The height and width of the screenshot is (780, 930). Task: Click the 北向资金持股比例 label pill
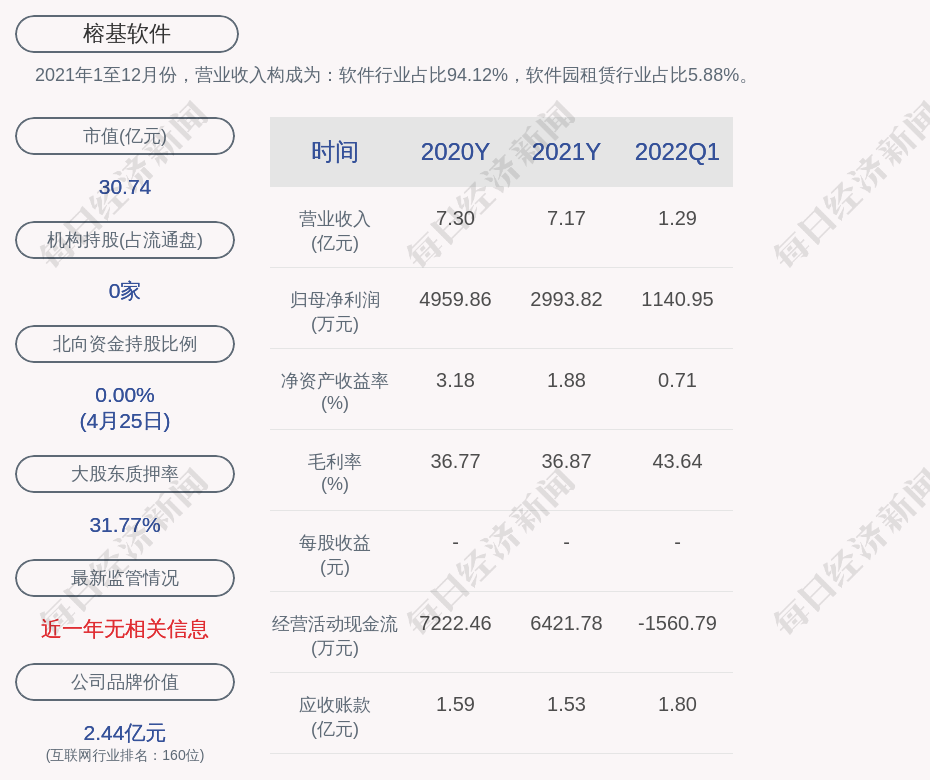[x=125, y=343]
